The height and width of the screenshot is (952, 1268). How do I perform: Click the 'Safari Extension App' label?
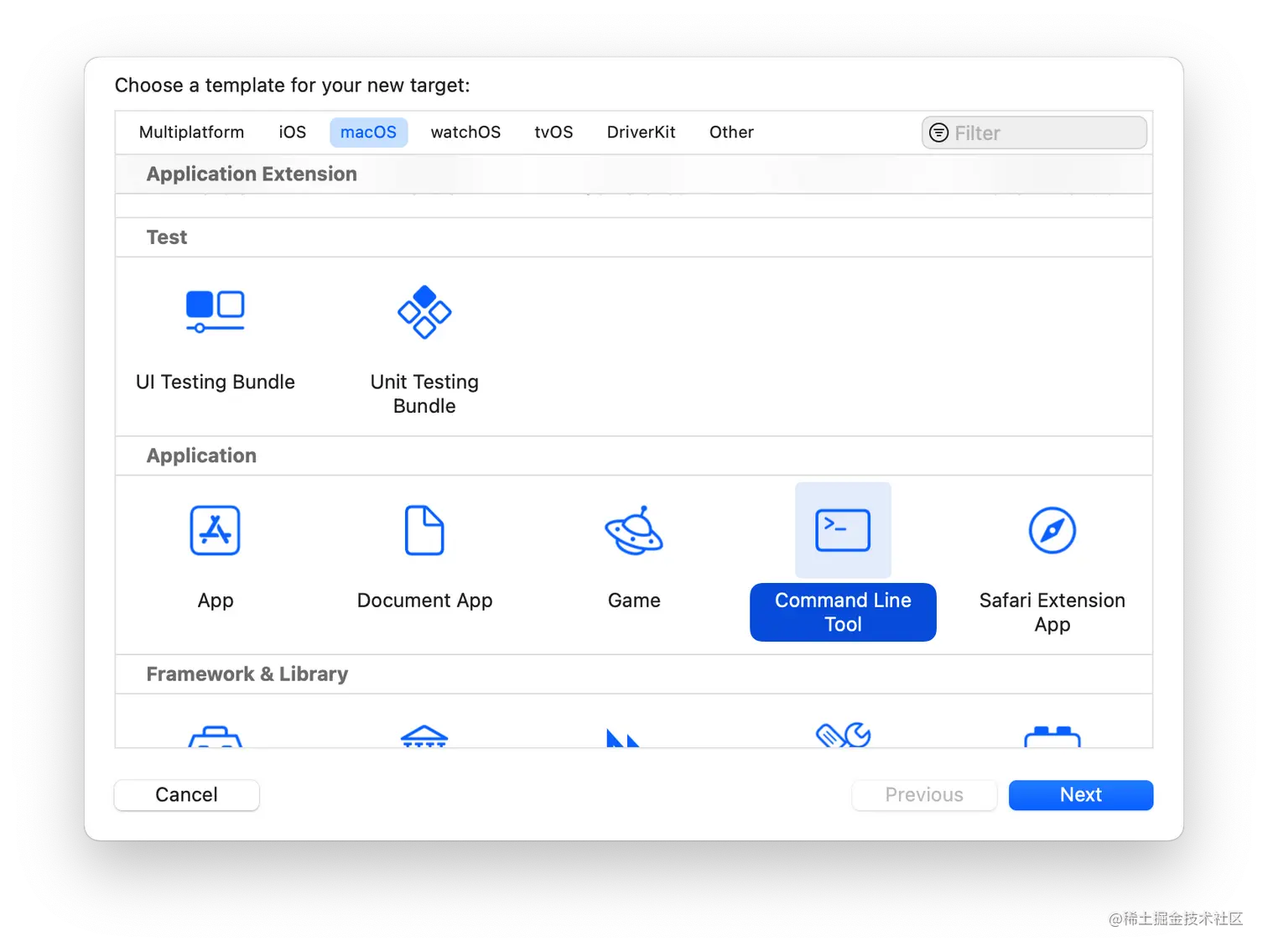1052,612
